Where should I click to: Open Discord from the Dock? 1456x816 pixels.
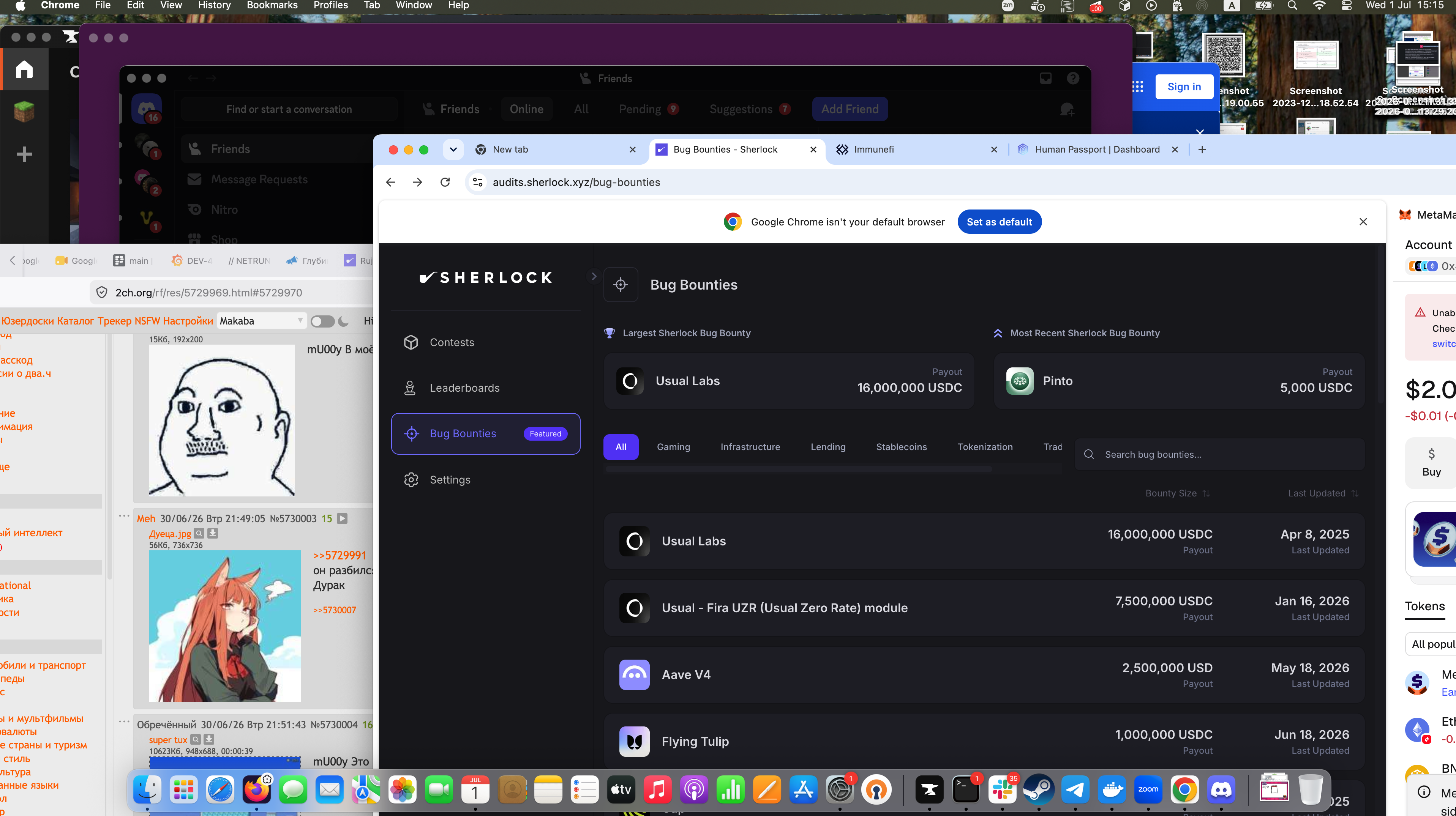[x=1221, y=789]
